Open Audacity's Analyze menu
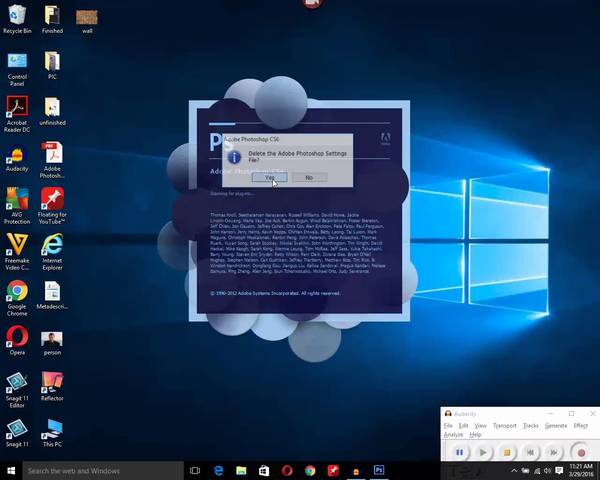Screen dimensions: 600x480 coord(453,434)
